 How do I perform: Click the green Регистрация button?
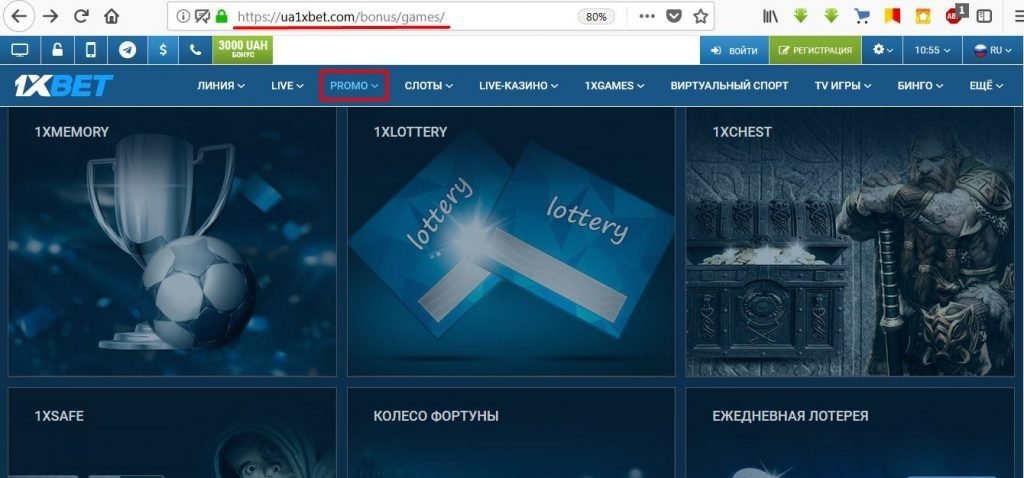click(815, 50)
